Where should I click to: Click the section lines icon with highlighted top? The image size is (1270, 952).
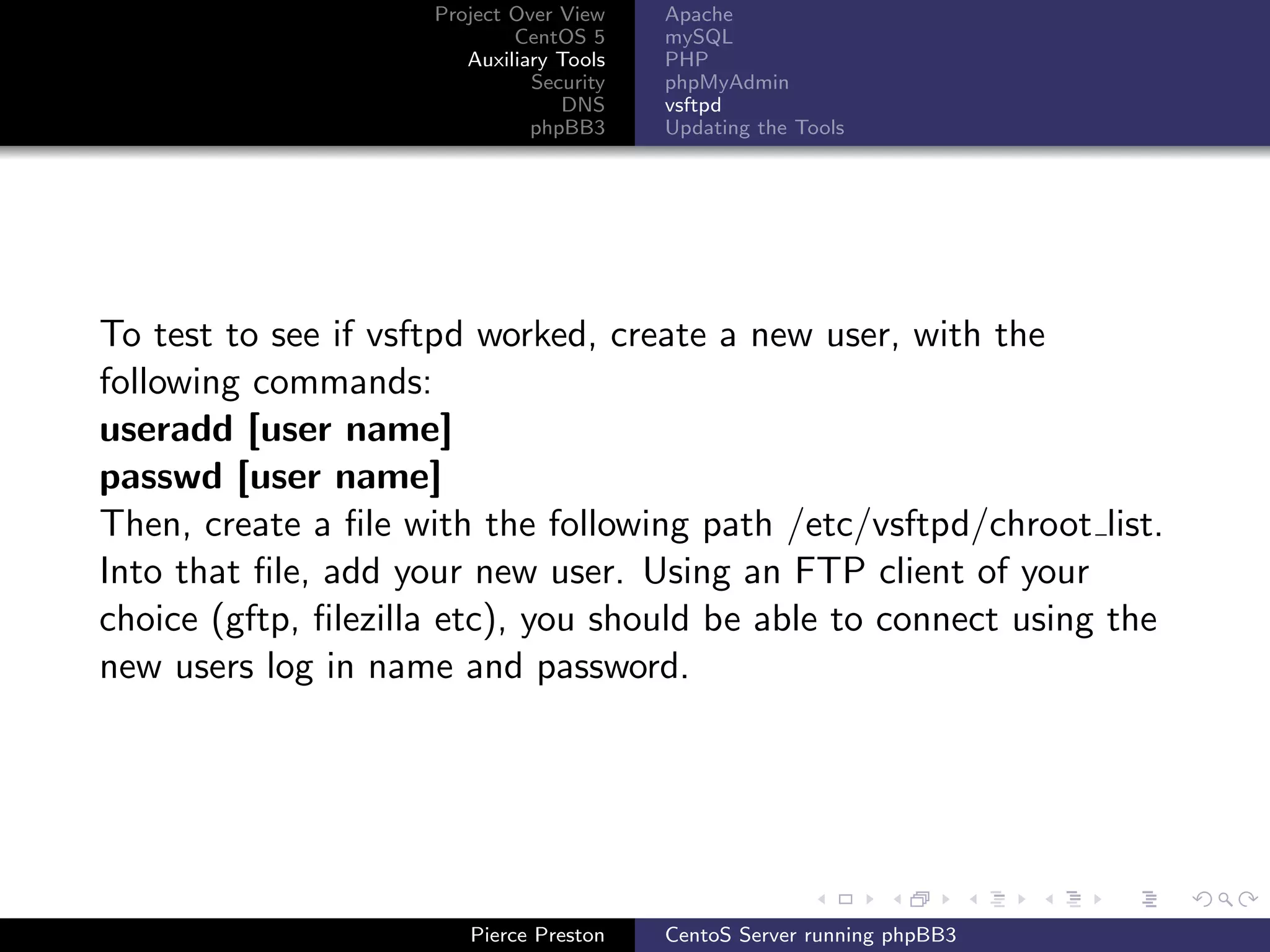click(1073, 899)
